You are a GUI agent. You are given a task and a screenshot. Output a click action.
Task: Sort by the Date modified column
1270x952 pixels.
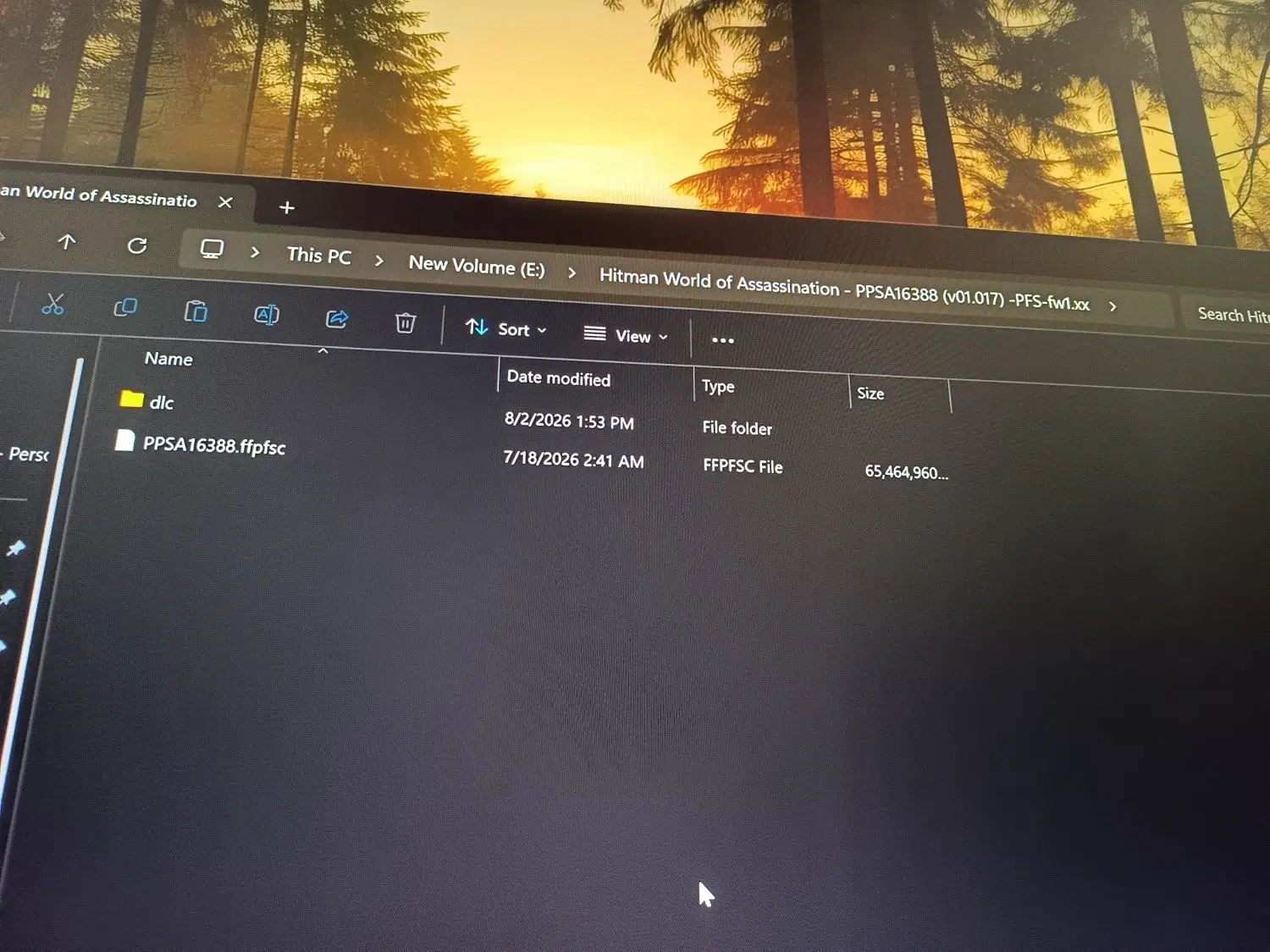click(559, 378)
